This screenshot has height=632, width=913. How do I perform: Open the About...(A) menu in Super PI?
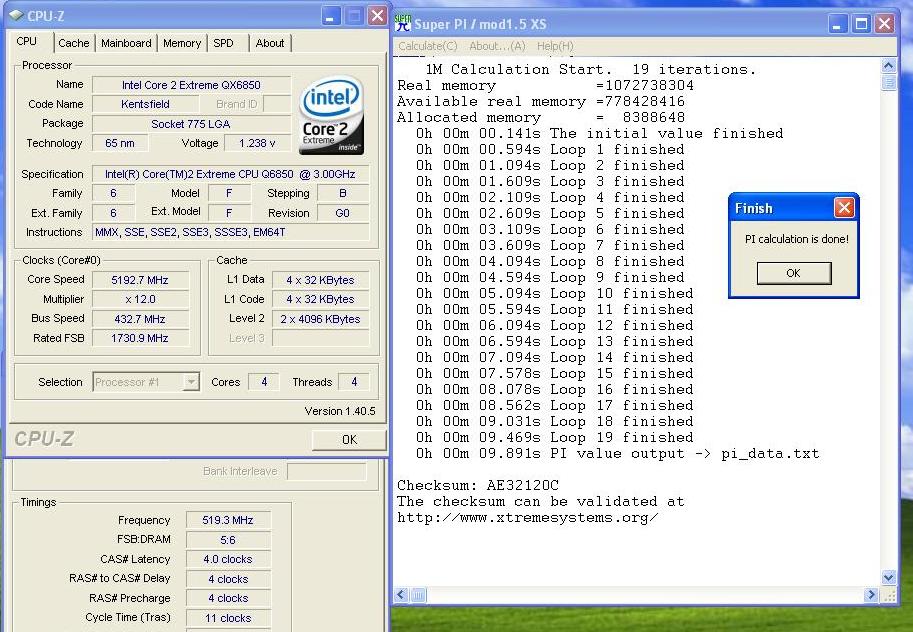(x=497, y=46)
